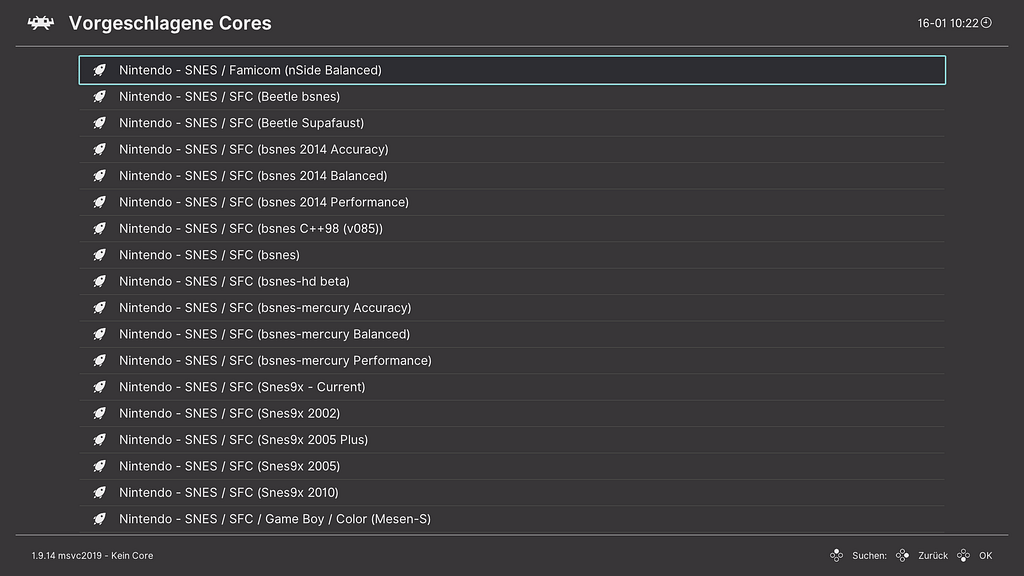Choose bsnes-mercury Accuracy from the list

click(264, 308)
